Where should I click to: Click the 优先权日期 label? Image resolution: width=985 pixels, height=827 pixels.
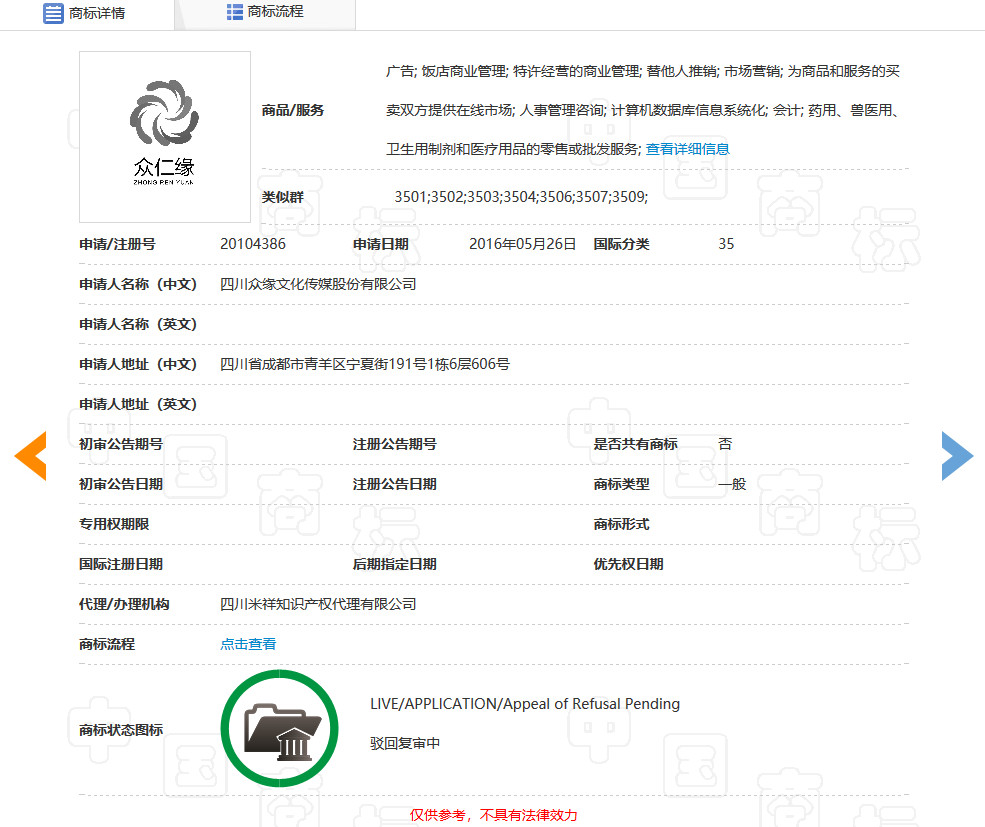(x=628, y=564)
